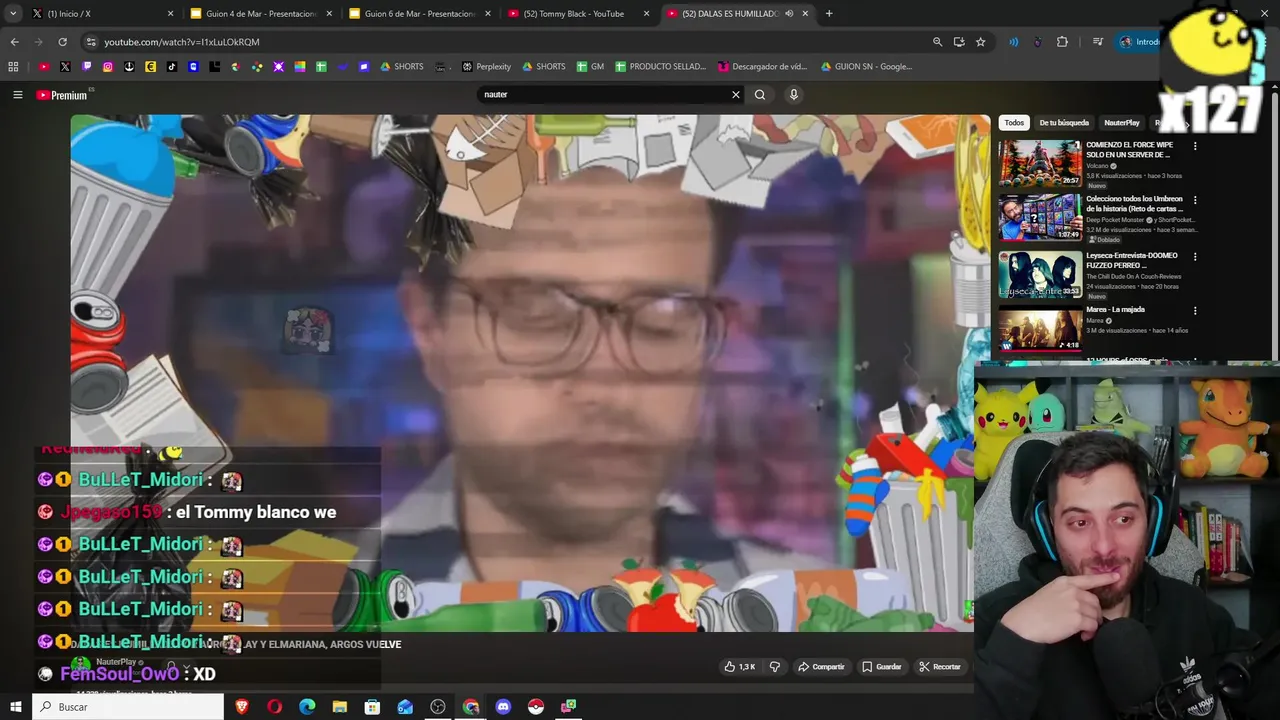Open 'Leyseca-Entrevista-DOOMEO FUZZEO PERREO' title
This screenshot has width=1280, height=720.
pyautogui.click(x=1133, y=260)
